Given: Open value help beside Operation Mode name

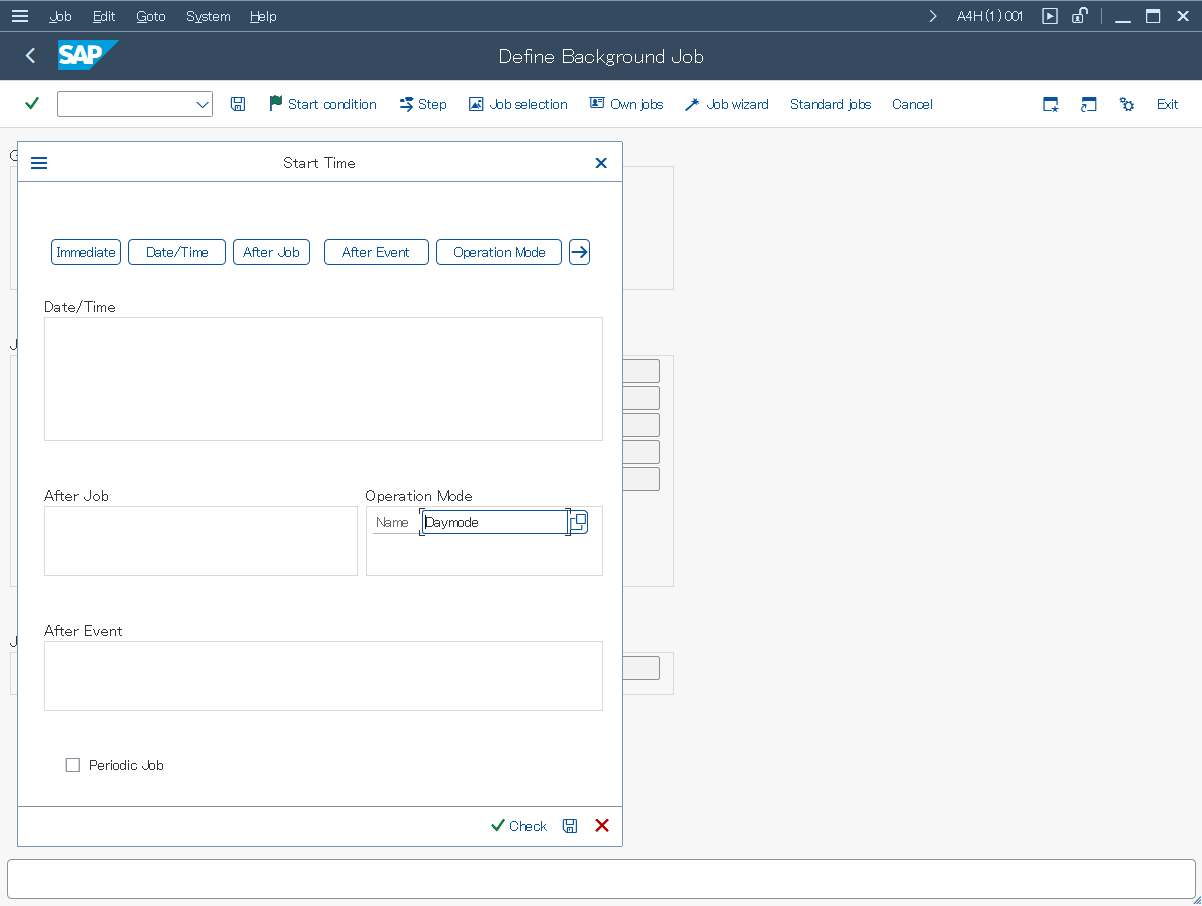Looking at the screenshot, I should coord(579,522).
